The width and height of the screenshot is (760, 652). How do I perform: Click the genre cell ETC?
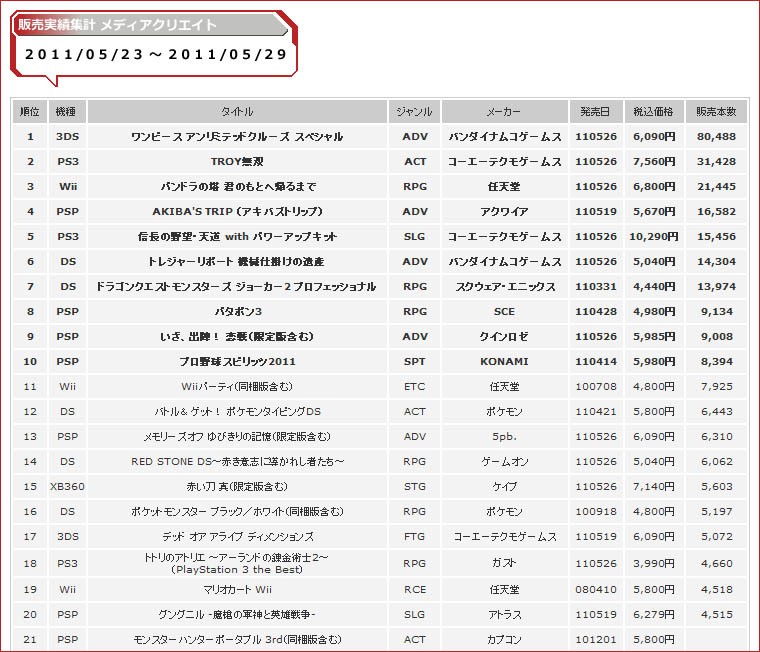click(x=414, y=386)
